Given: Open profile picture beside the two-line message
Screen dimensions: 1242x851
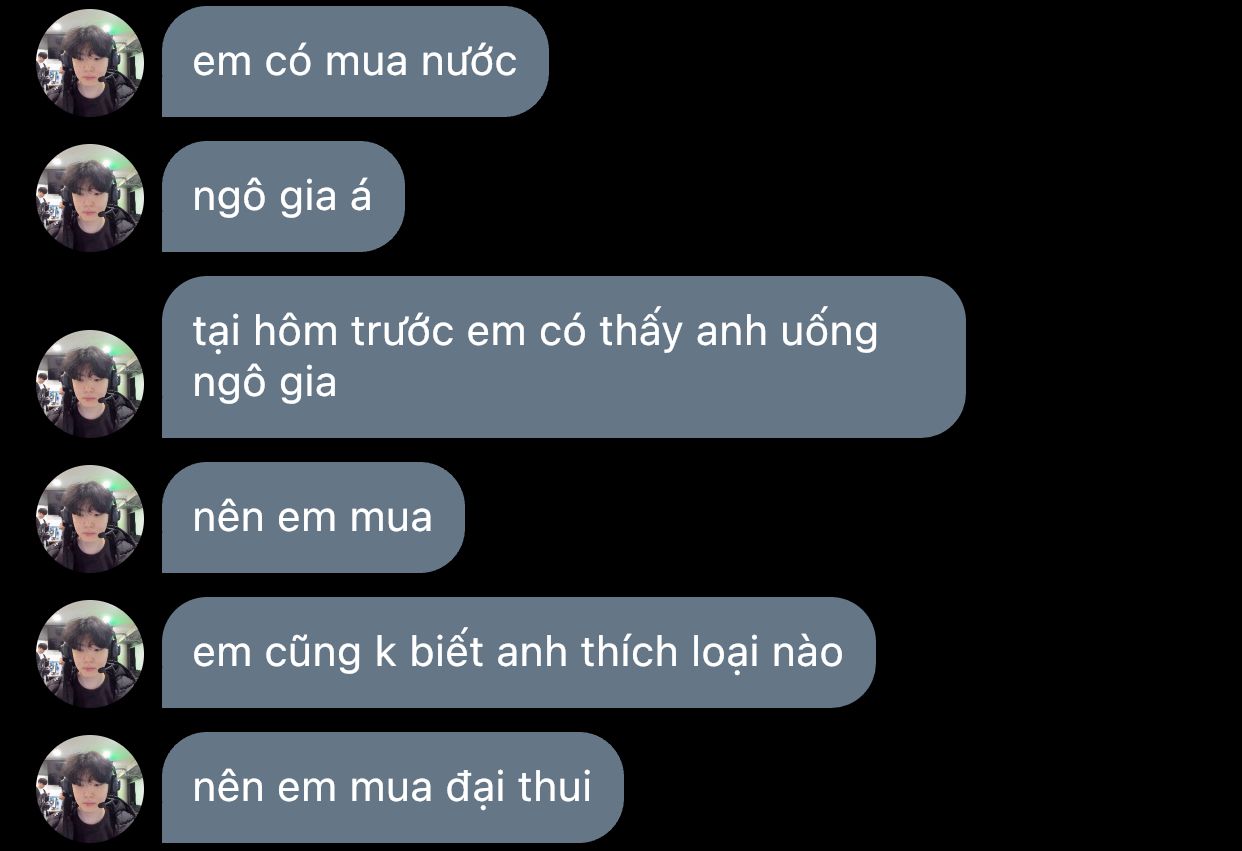Looking at the screenshot, I should 90,383.
